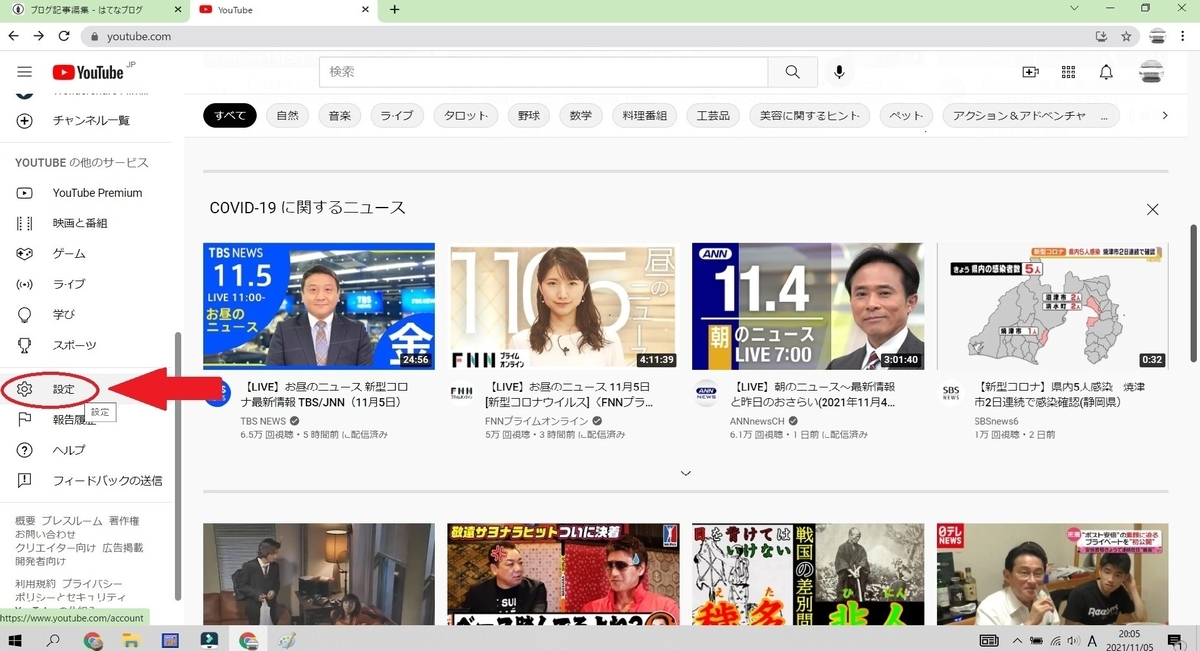The height and width of the screenshot is (651, 1200).
Task: Filter by the タロット chip
Action: [465, 116]
